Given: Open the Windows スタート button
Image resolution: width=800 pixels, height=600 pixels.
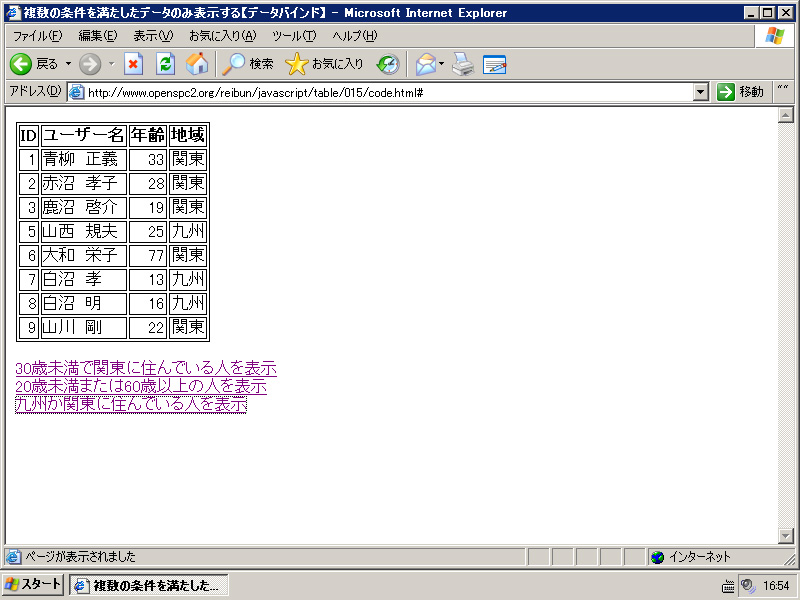Looking at the screenshot, I should tap(33, 585).
